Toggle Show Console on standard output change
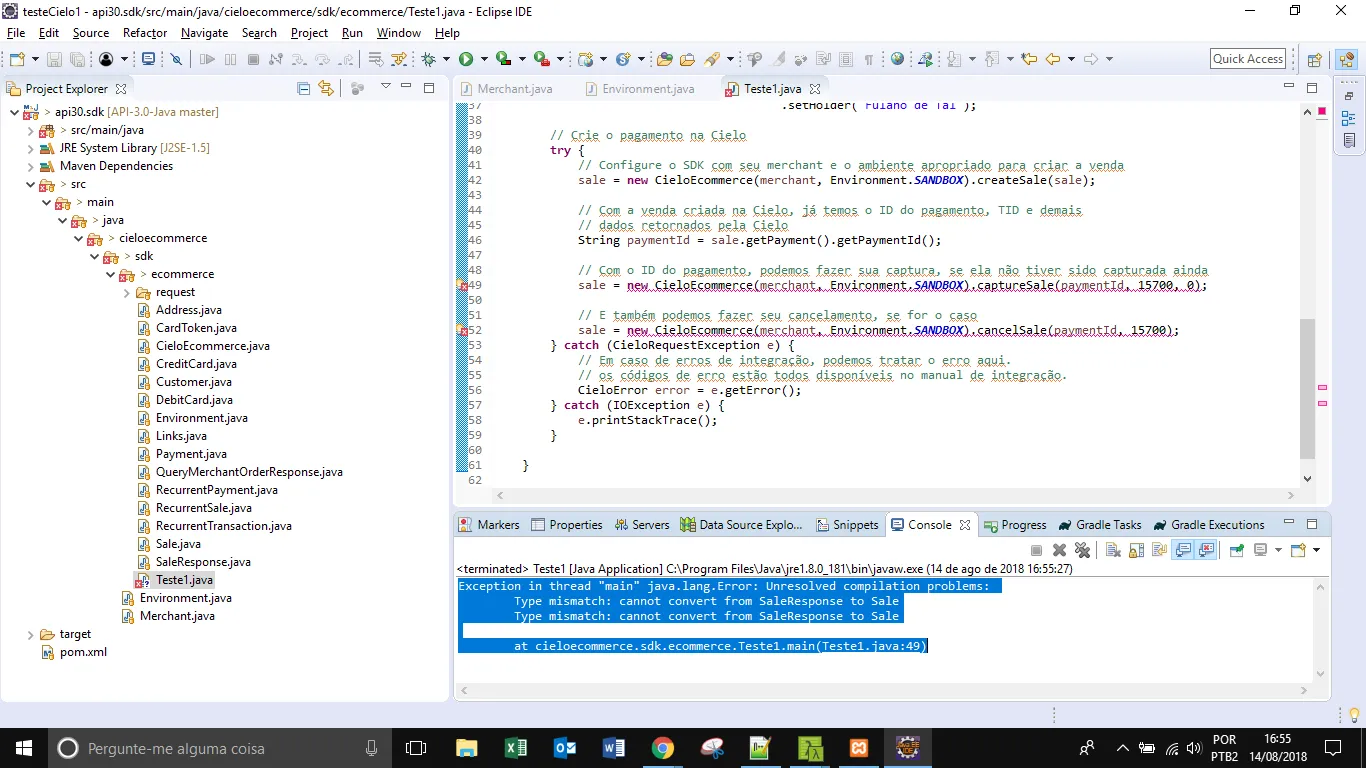Viewport: 1366px width, 768px height. 1183,550
